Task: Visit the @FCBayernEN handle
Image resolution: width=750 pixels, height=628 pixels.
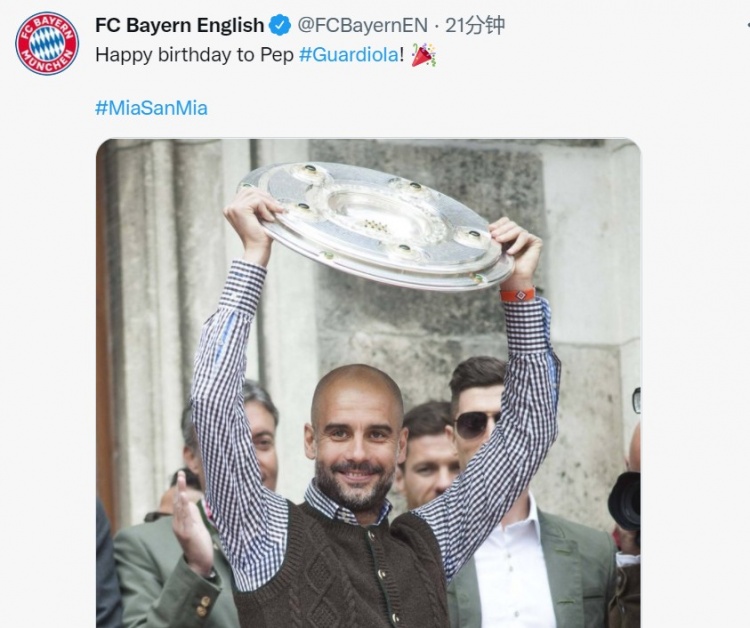Action: click(x=362, y=25)
